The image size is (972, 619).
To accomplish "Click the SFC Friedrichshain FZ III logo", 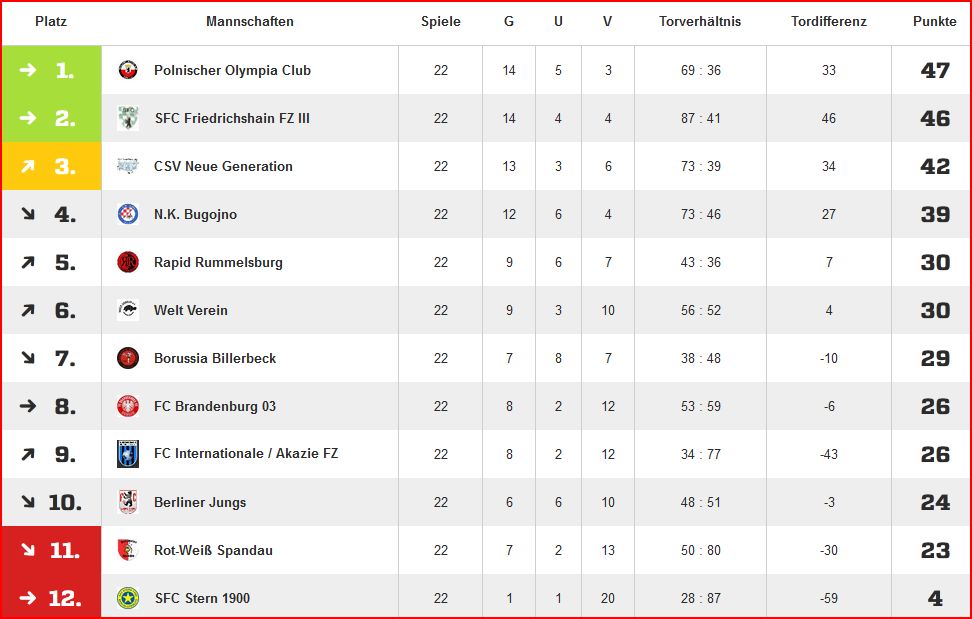I will (x=128, y=118).
